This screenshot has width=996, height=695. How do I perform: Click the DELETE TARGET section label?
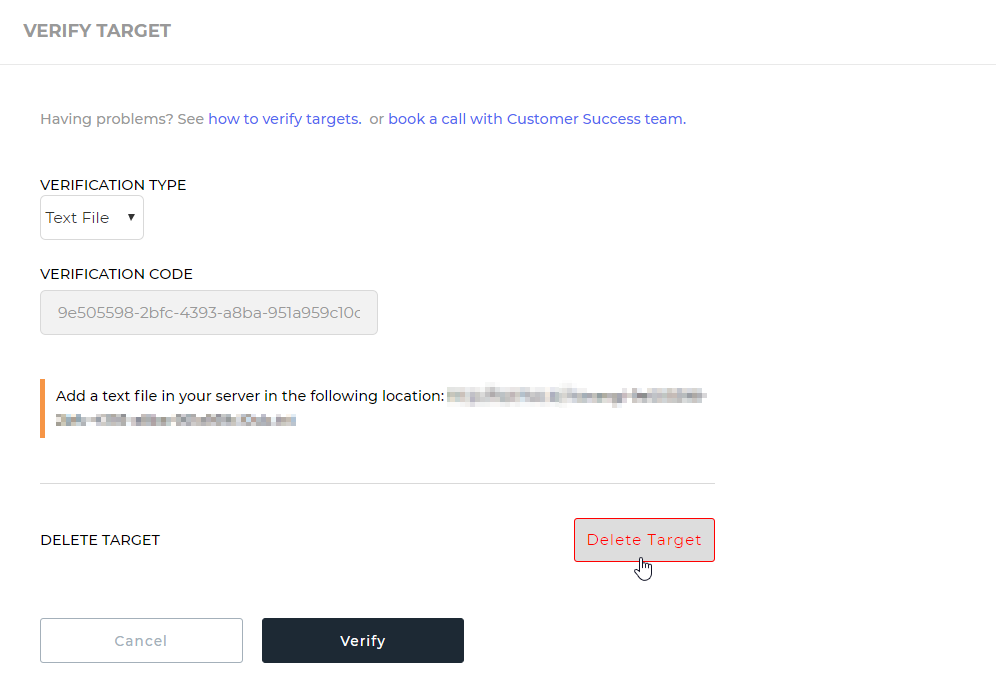(100, 540)
